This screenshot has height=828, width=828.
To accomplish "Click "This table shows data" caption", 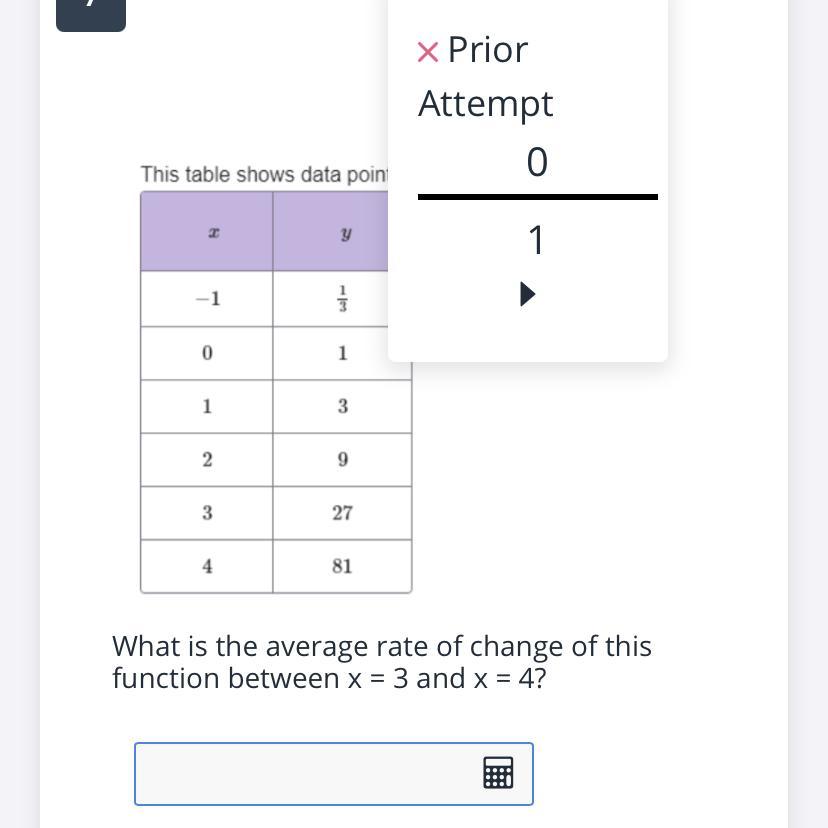I will pos(263,175).
